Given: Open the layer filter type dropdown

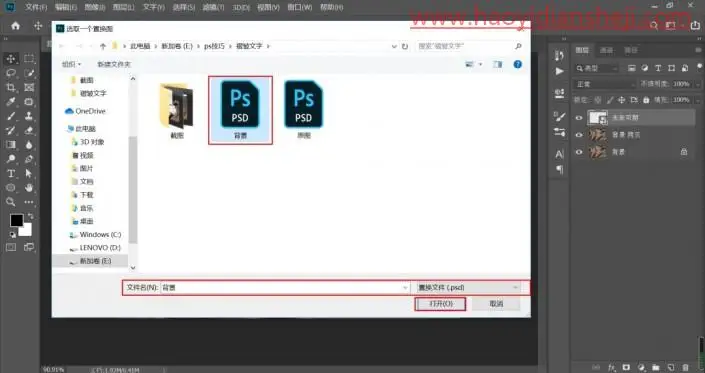Looking at the screenshot, I should 597,68.
